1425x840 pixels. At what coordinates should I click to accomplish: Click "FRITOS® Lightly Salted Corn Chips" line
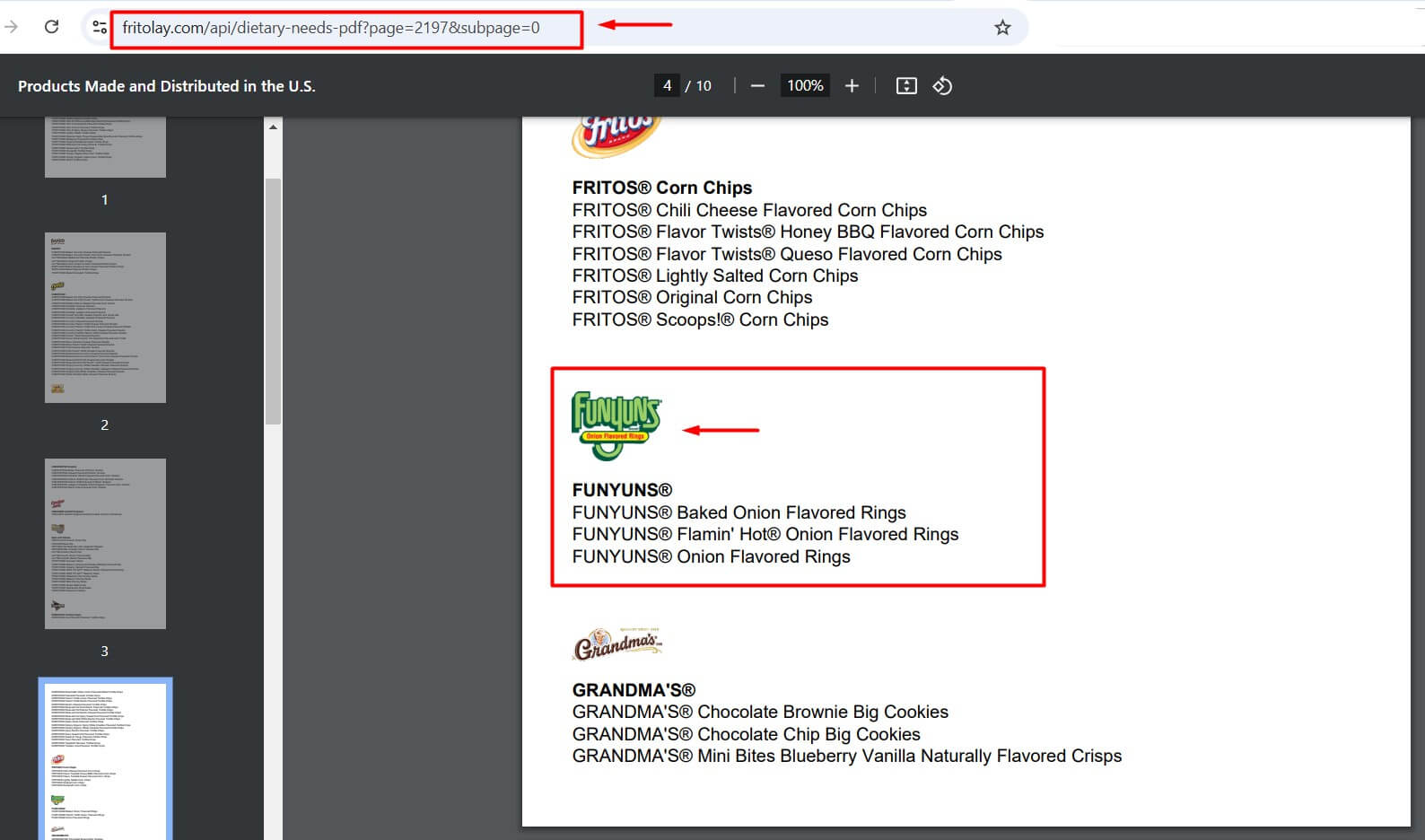[x=715, y=276]
